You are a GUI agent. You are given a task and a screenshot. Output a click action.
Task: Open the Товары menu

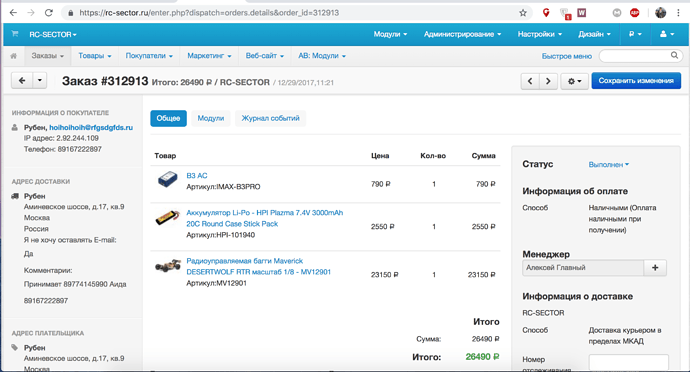coord(95,56)
